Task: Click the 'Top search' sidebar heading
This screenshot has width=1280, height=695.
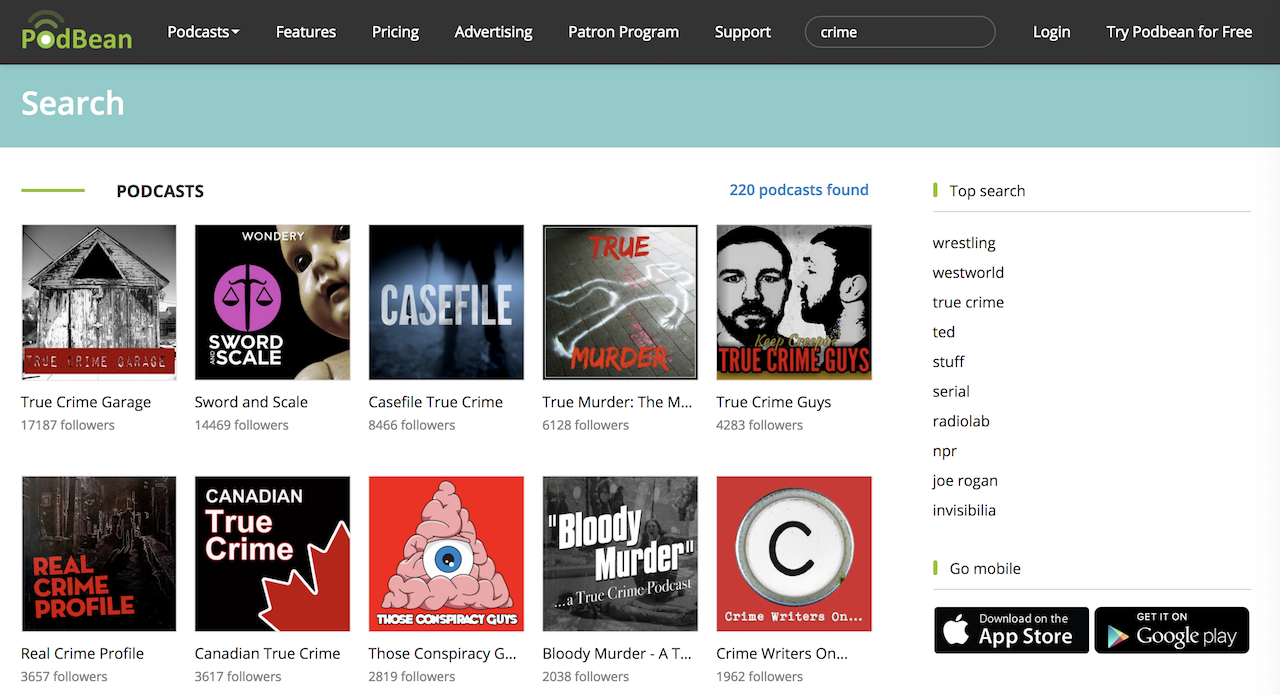Action: (987, 191)
